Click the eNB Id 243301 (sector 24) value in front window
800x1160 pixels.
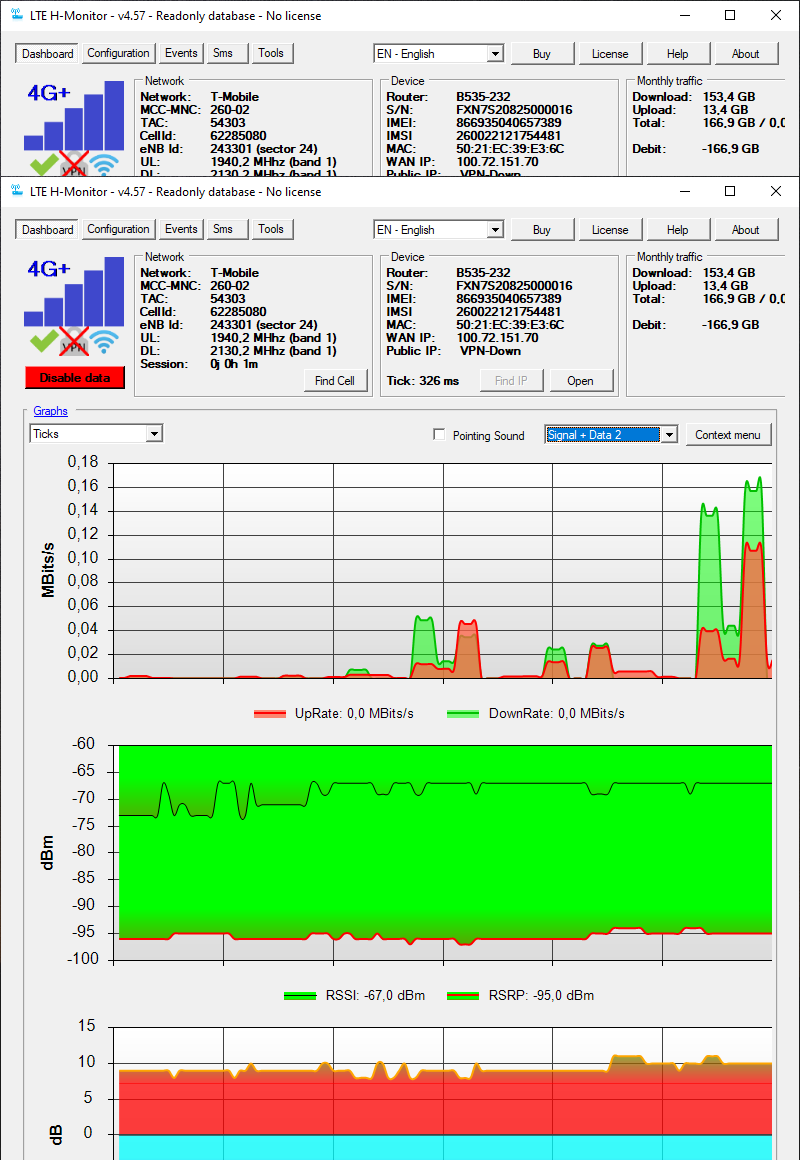(264, 324)
